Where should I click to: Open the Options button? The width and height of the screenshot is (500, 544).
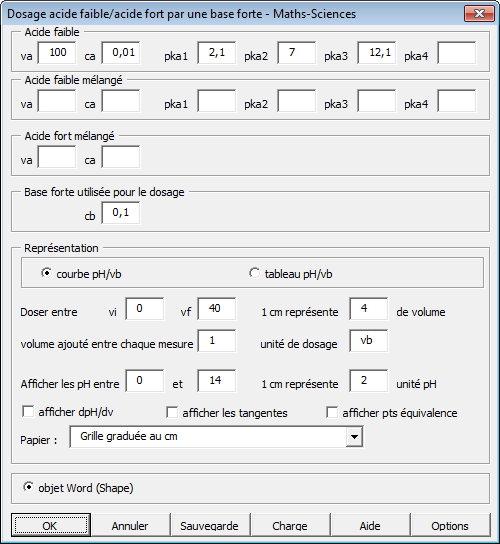click(x=450, y=525)
